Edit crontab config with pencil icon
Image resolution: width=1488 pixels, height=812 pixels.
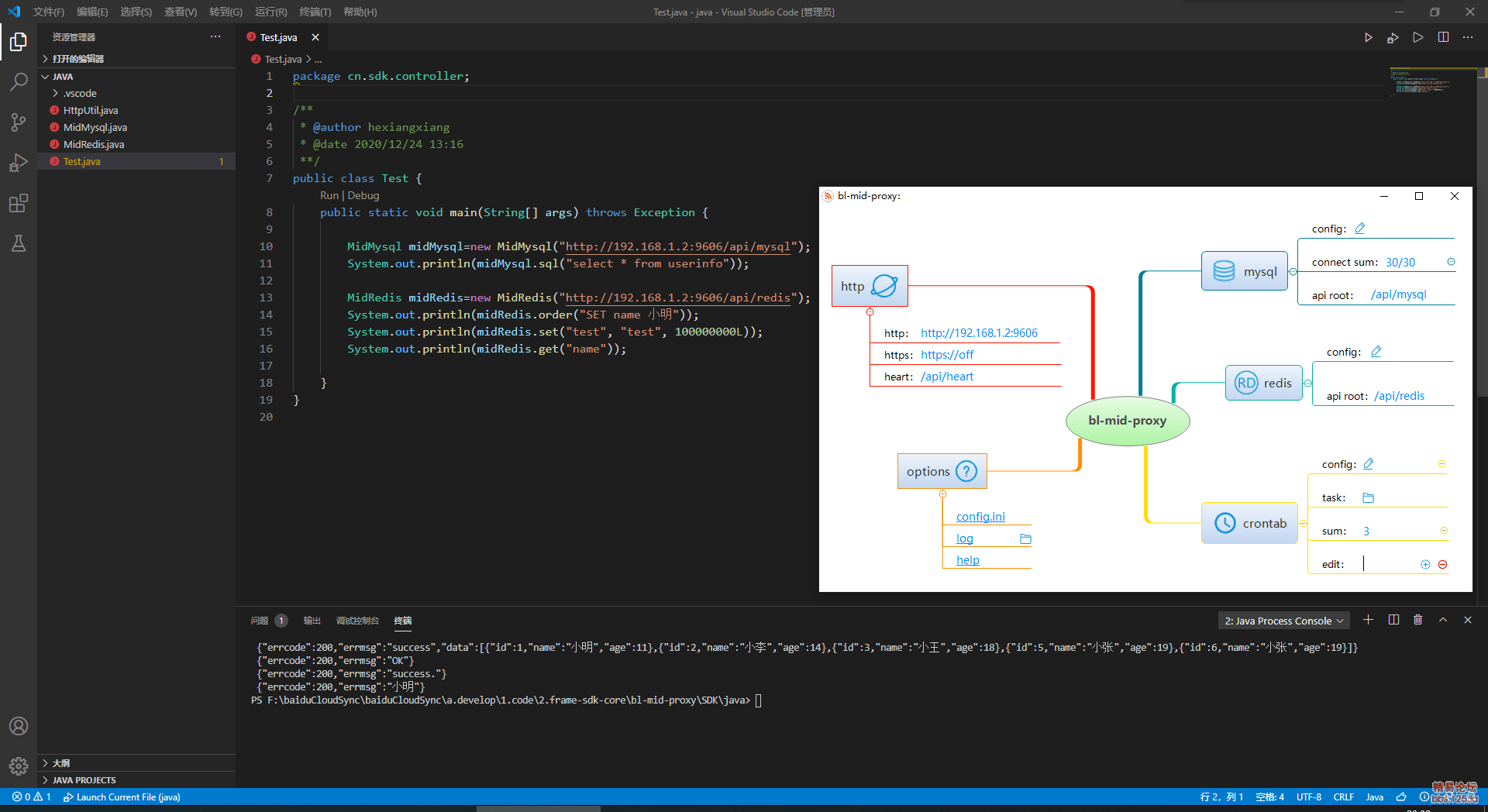coord(1369,464)
